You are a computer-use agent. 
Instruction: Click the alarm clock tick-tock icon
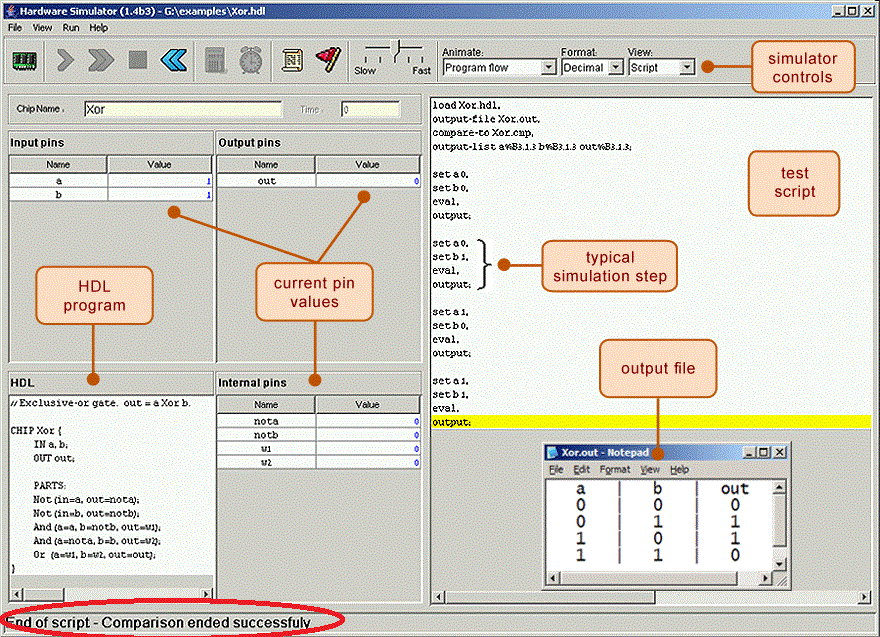[250, 60]
